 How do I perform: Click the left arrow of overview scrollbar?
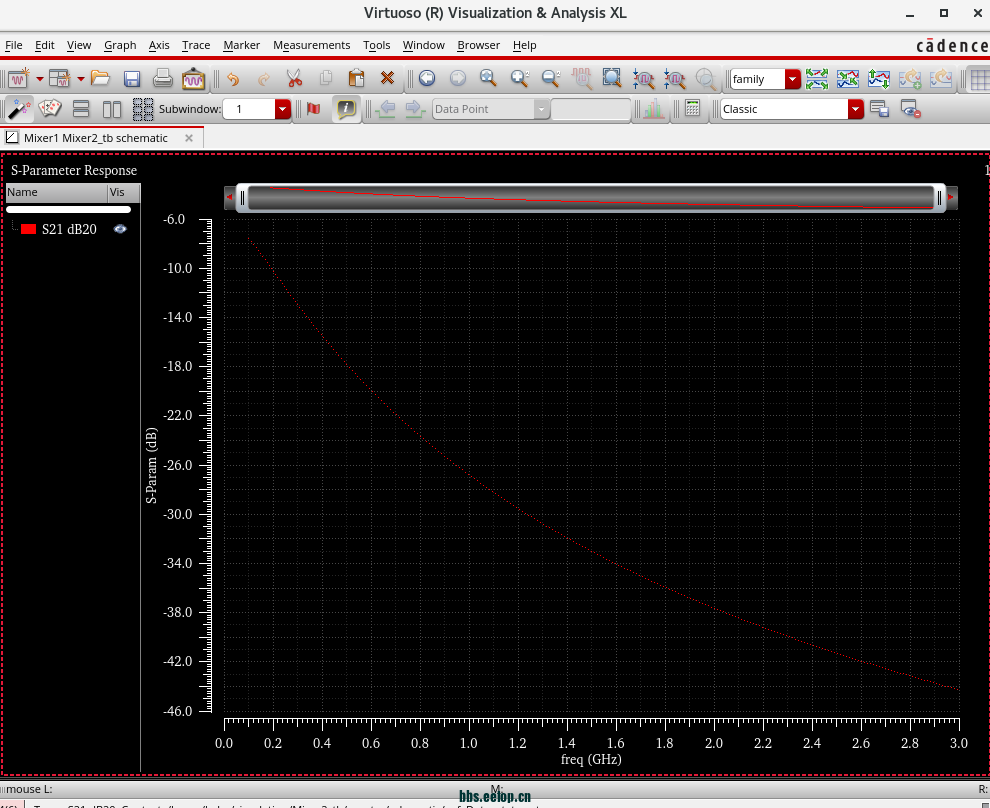tap(229, 198)
